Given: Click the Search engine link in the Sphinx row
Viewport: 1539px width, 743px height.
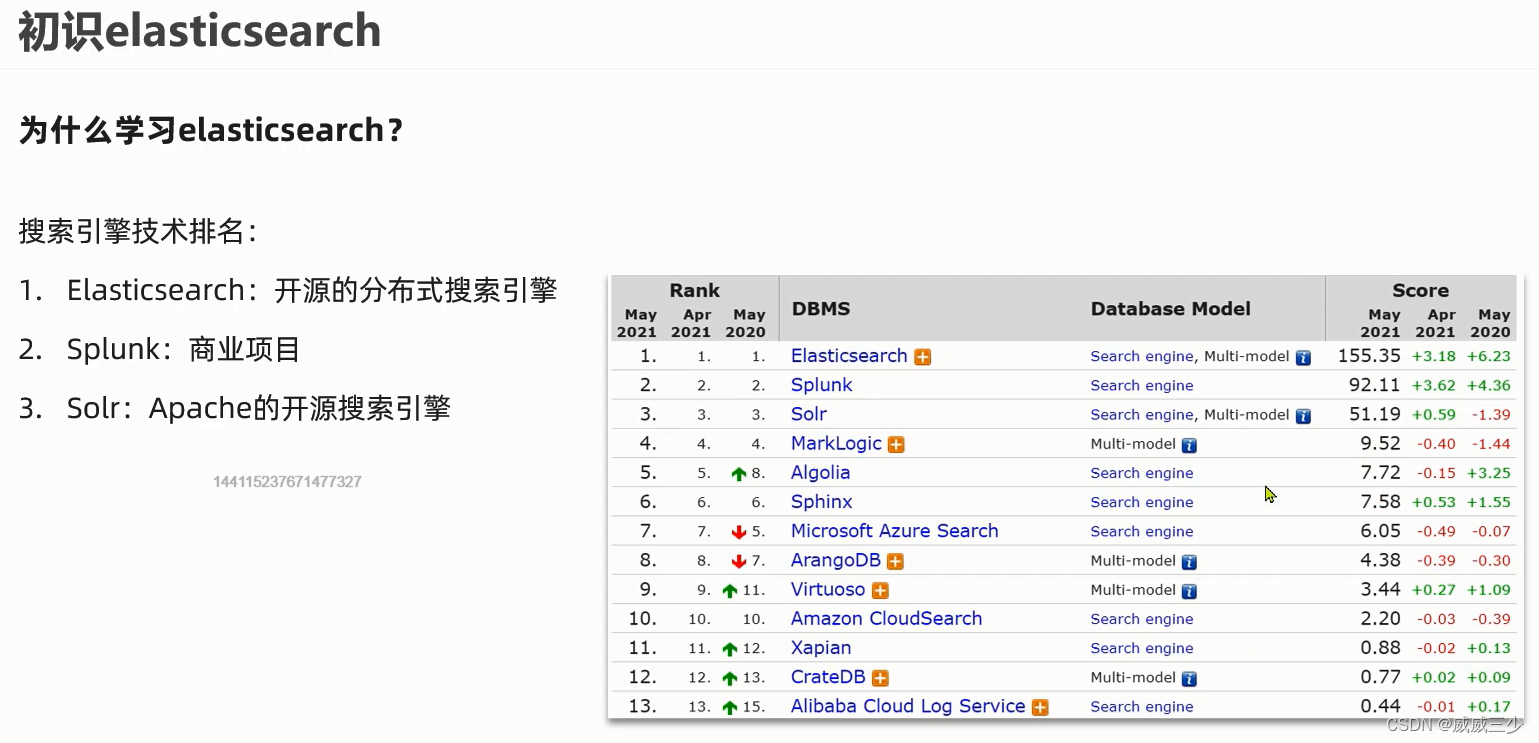Looking at the screenshot, I should (1142, 502).
